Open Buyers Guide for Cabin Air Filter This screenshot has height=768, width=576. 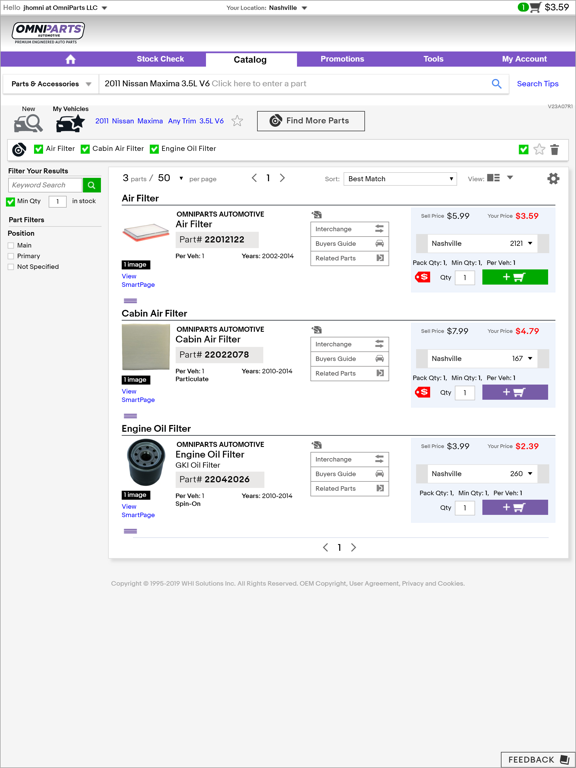350,359
